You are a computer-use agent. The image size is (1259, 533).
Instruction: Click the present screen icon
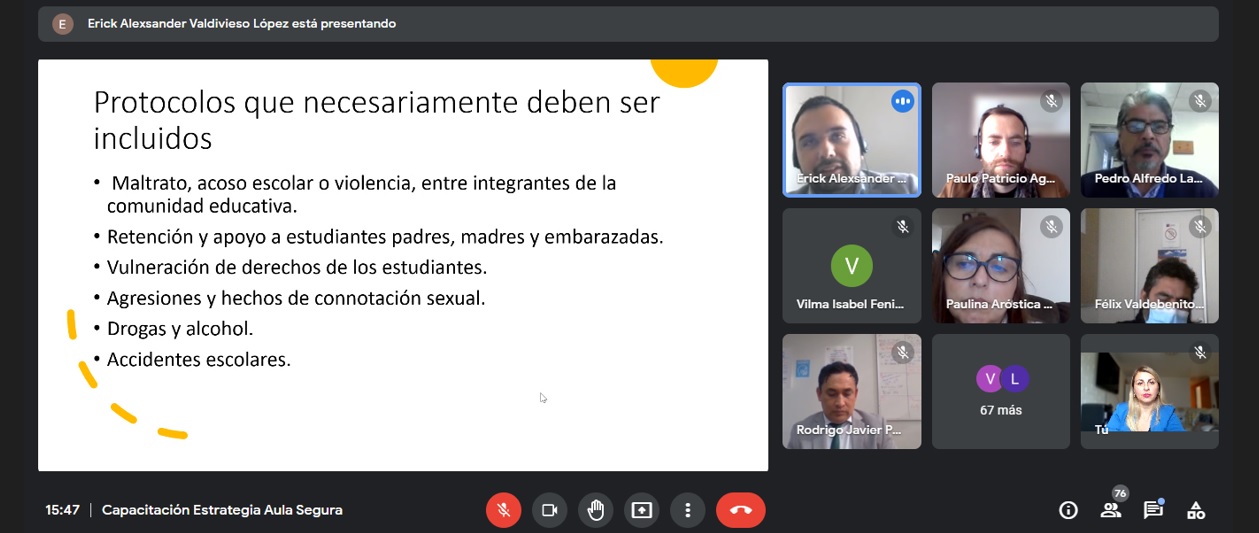[x=642, y=510]
